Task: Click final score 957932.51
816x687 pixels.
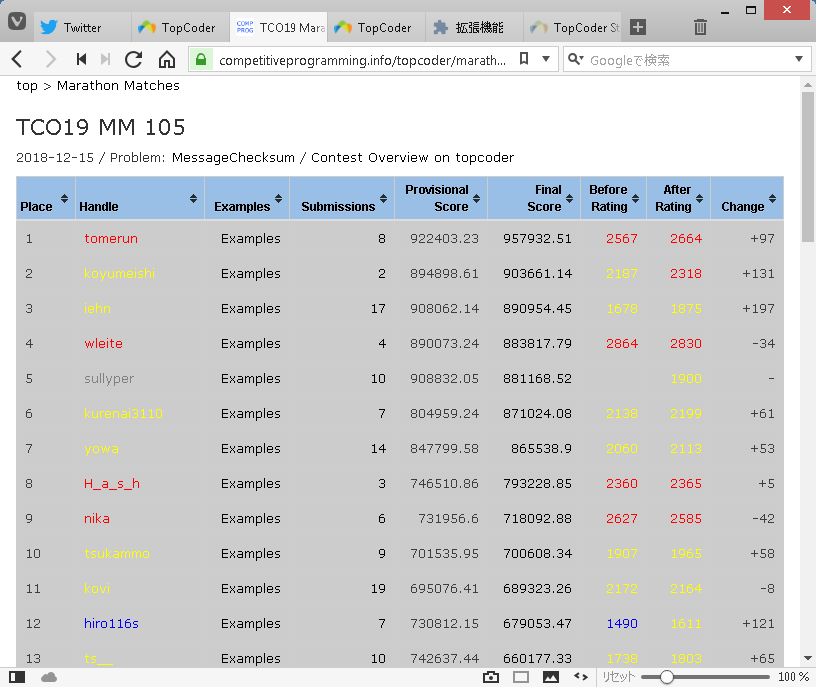Action: (x=537, y=238)
